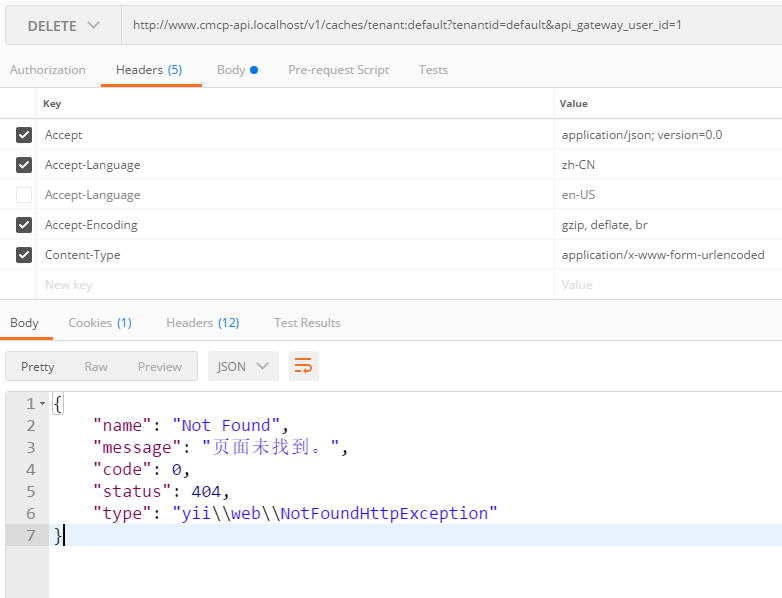Uncheck the Accept-Encoding header checkbox
Screen dimensions: 782x598
click(x=24, y=225)
